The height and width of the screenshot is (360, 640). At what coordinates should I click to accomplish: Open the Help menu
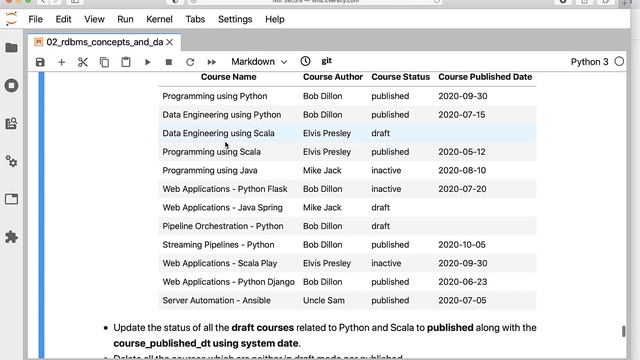tap(275, 19)
